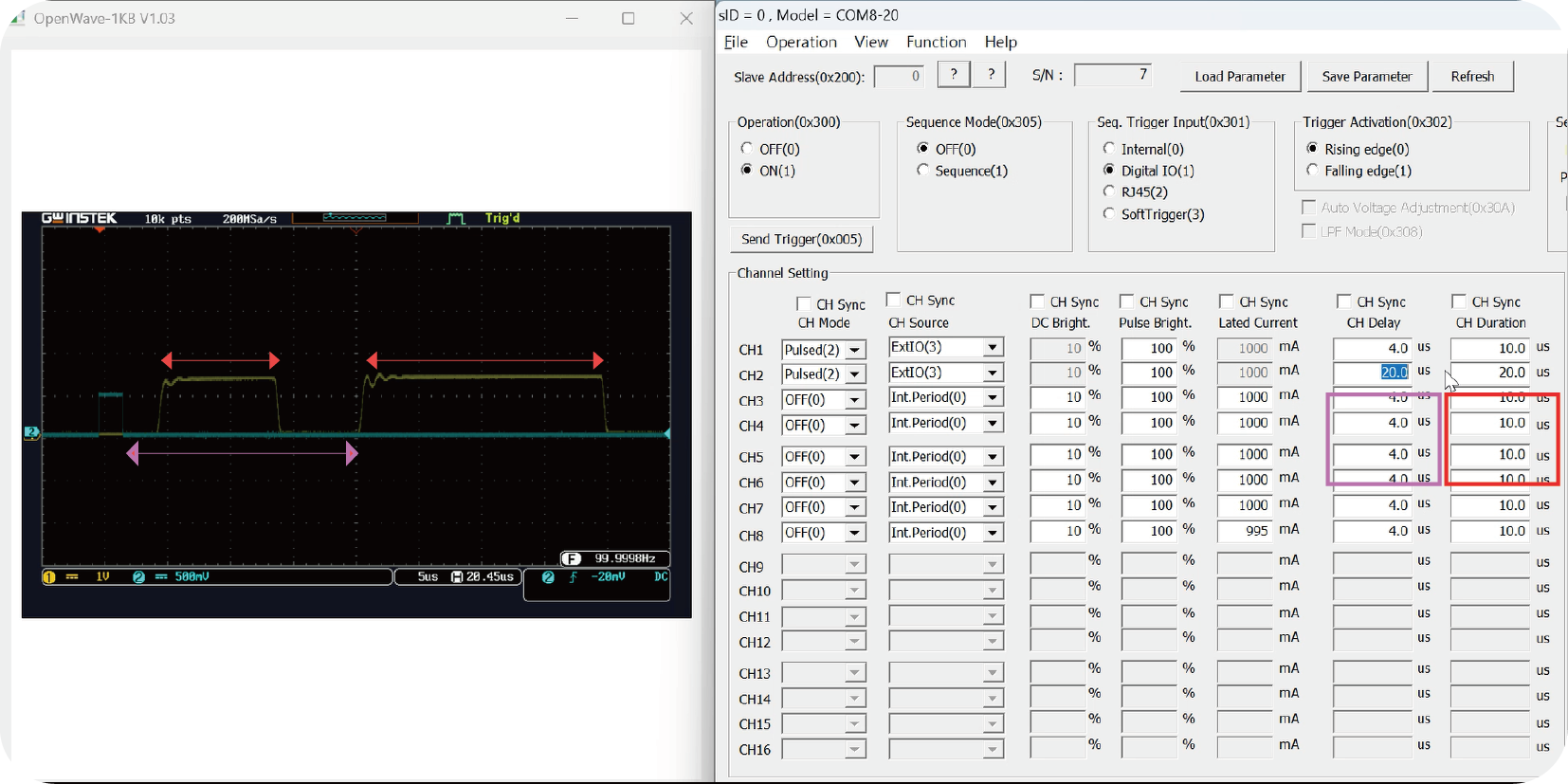Expand the CH2 source dropdown showing ExtIO(3)
This screenshot has width=1568, height=784.
pyautogui.click(x=992, y=373)
